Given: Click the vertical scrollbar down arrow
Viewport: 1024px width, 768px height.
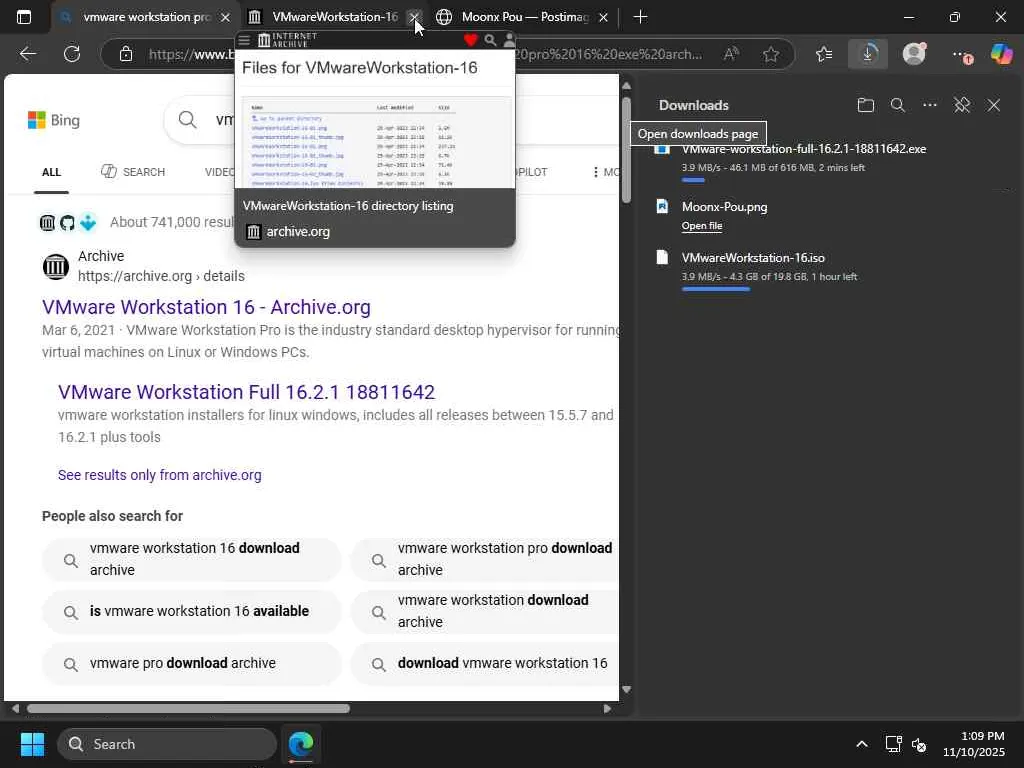Looking at the screenshot, I should 626,690.
